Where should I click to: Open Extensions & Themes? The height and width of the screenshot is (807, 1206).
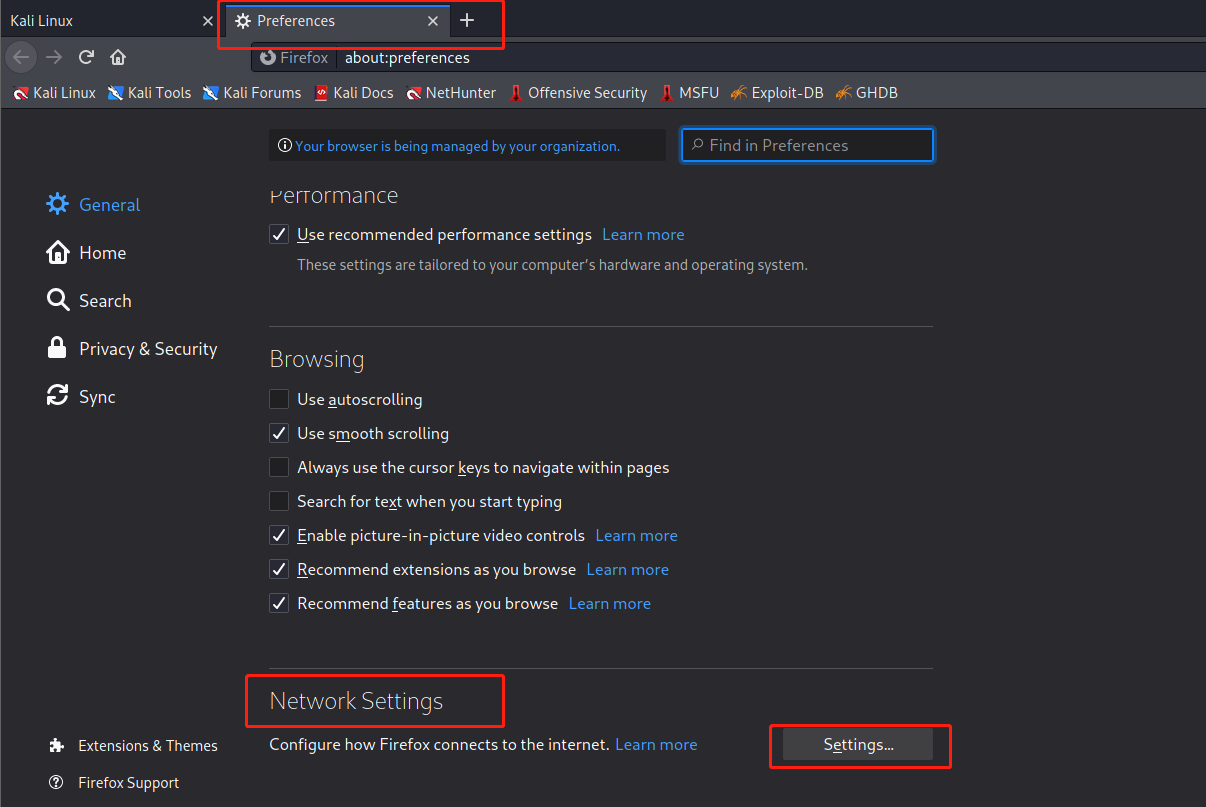click(x=133, y=746)
